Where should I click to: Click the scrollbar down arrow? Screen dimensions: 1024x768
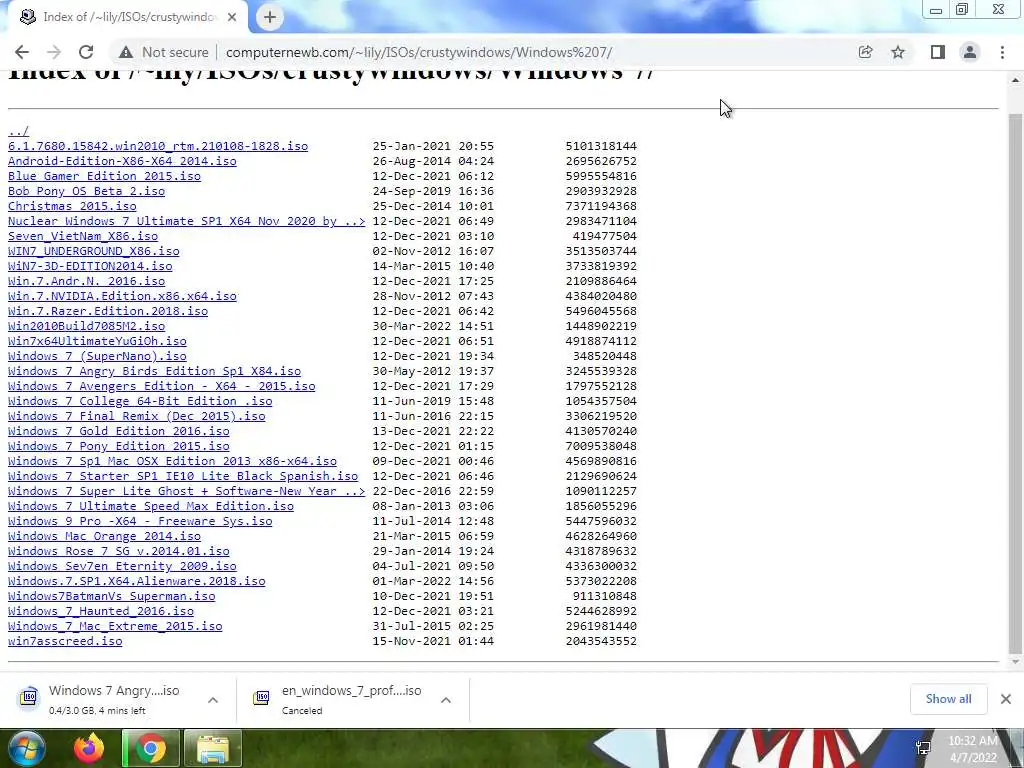coord(1015,662)
